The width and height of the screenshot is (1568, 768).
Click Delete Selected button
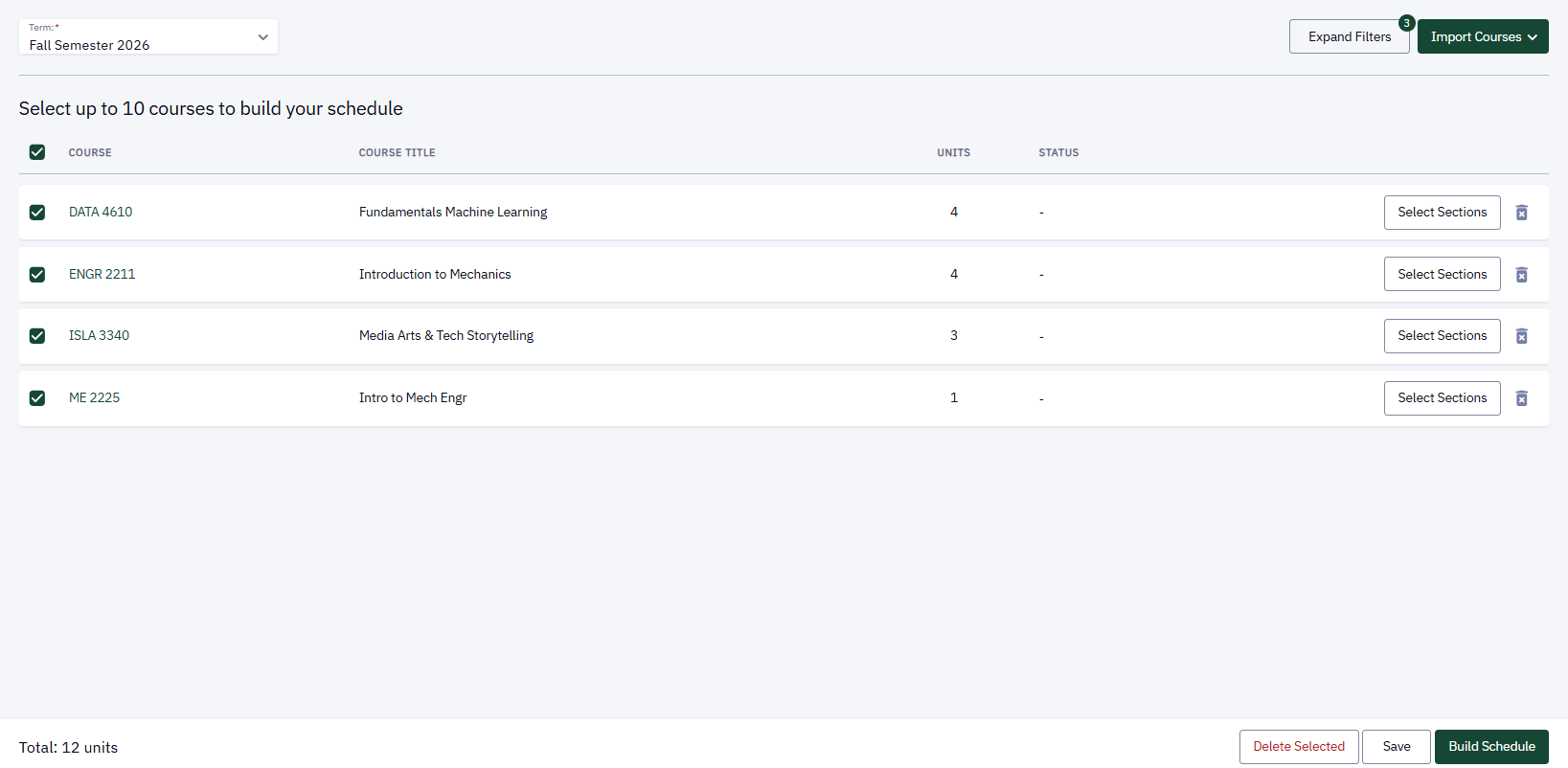[x=1299, y=747]
